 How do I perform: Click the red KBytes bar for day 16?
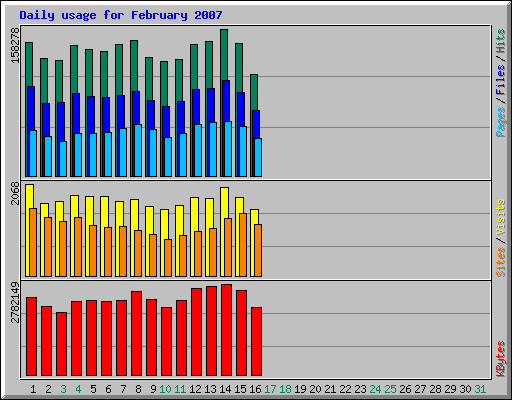[x=256, y=342]
